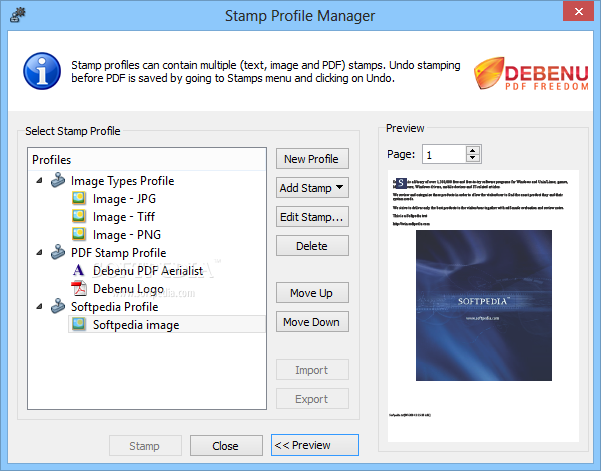Image resolution: width=601 pixels, height=471 pixels.
Task: Click the blue information icon
Action: 42,71
